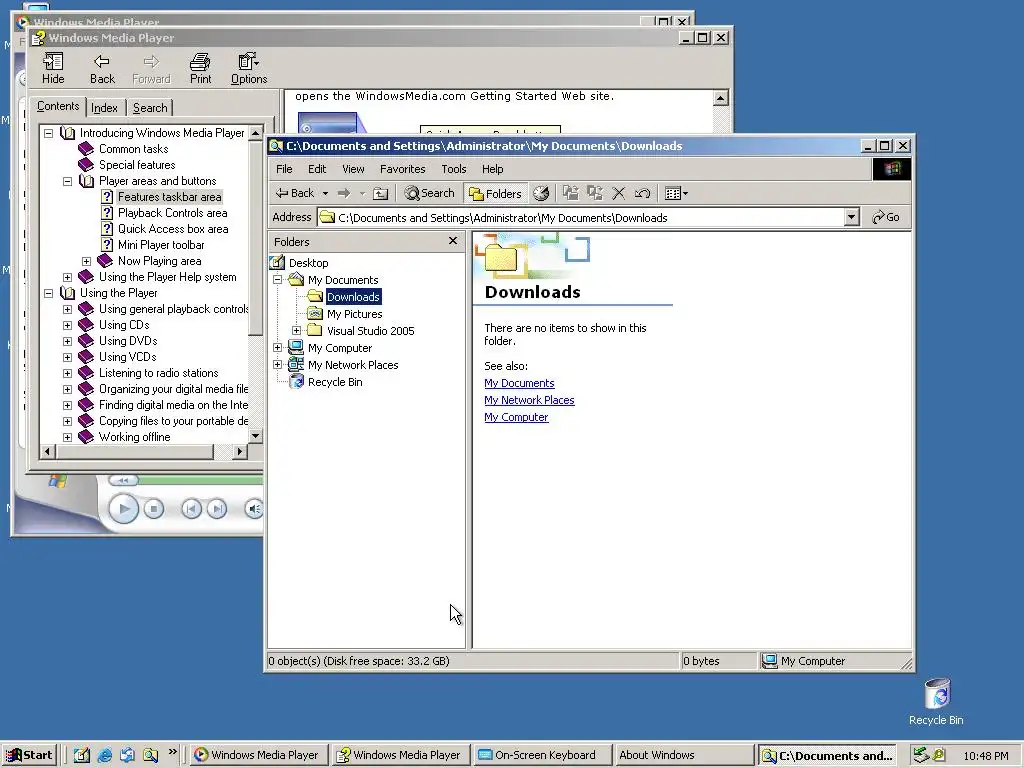
Task: Click Next track button in Media Player
Action: [x=217, y=509]
